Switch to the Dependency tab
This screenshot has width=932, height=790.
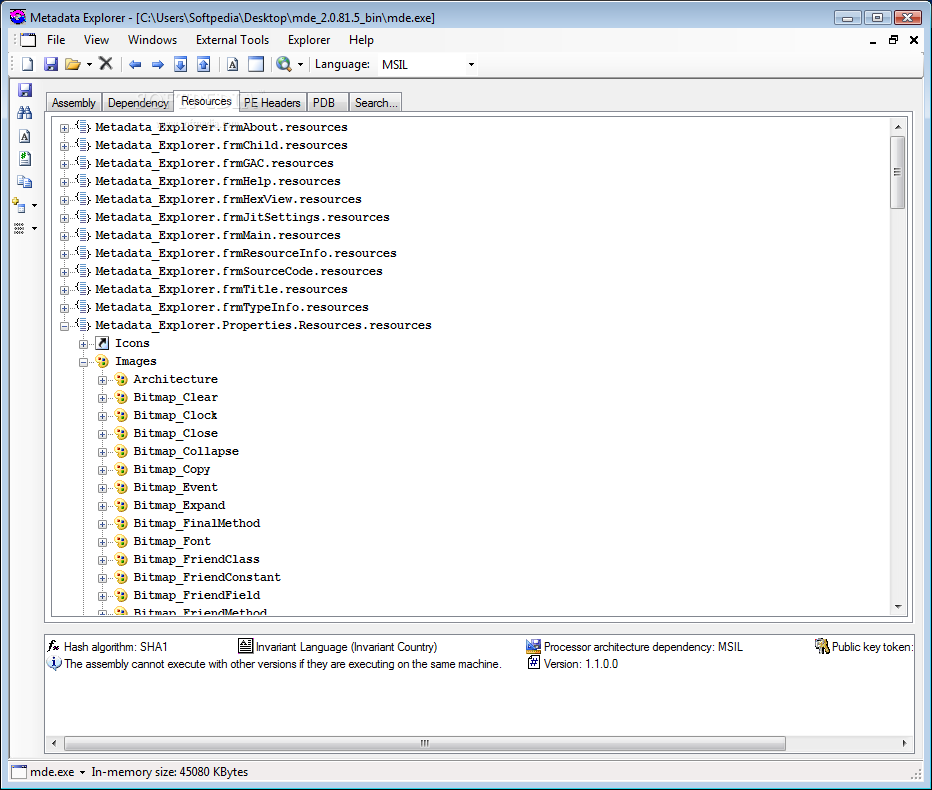click(x=138, y=103)
